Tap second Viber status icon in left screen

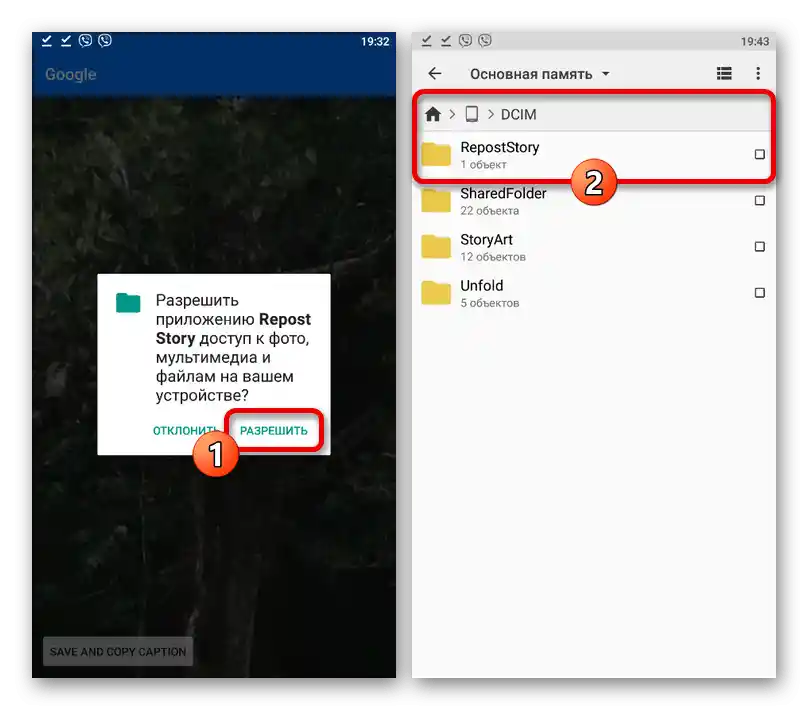coord(105,40)
